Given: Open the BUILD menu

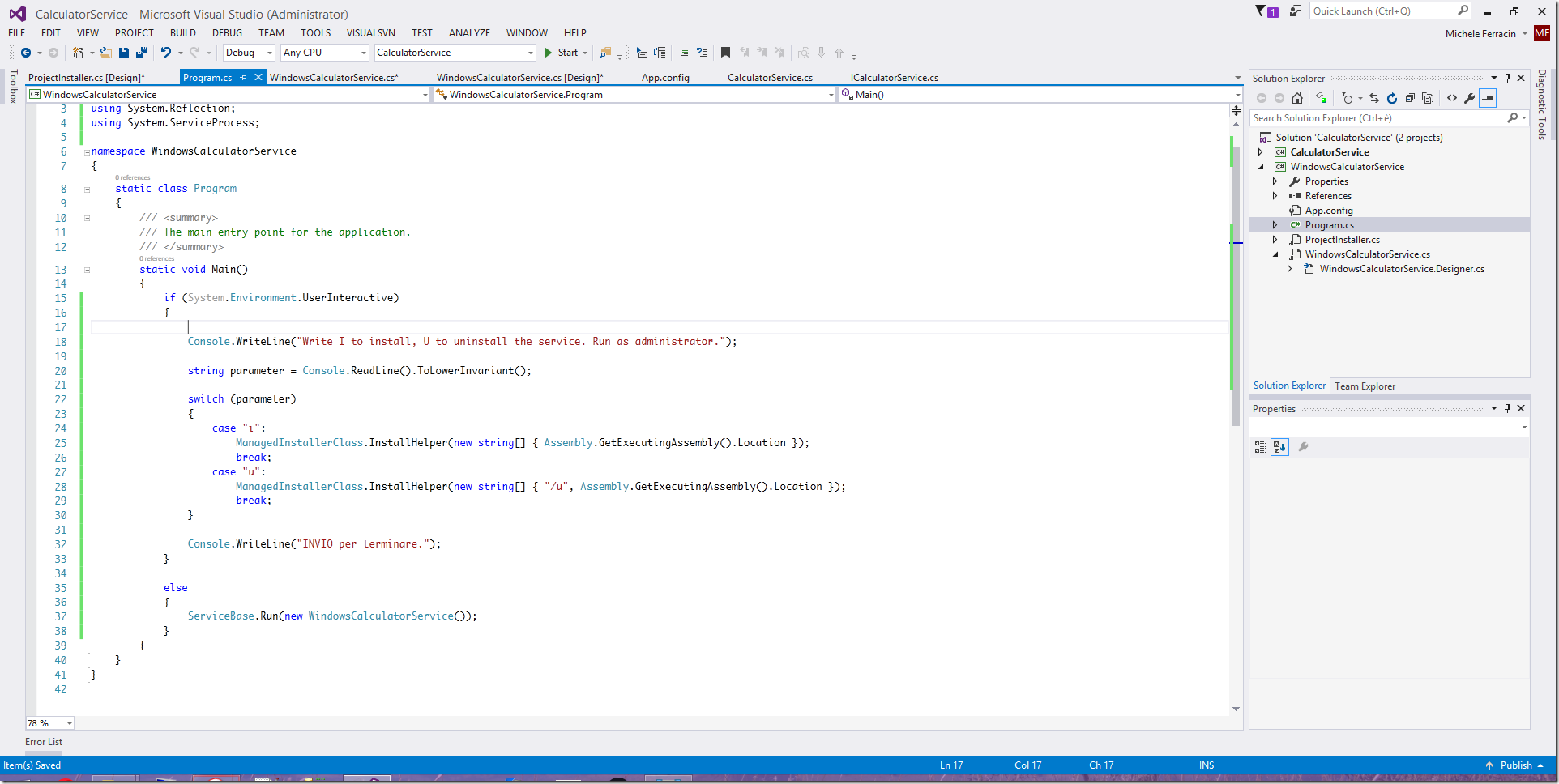Looking at the screenshot, I should (182, 33).
